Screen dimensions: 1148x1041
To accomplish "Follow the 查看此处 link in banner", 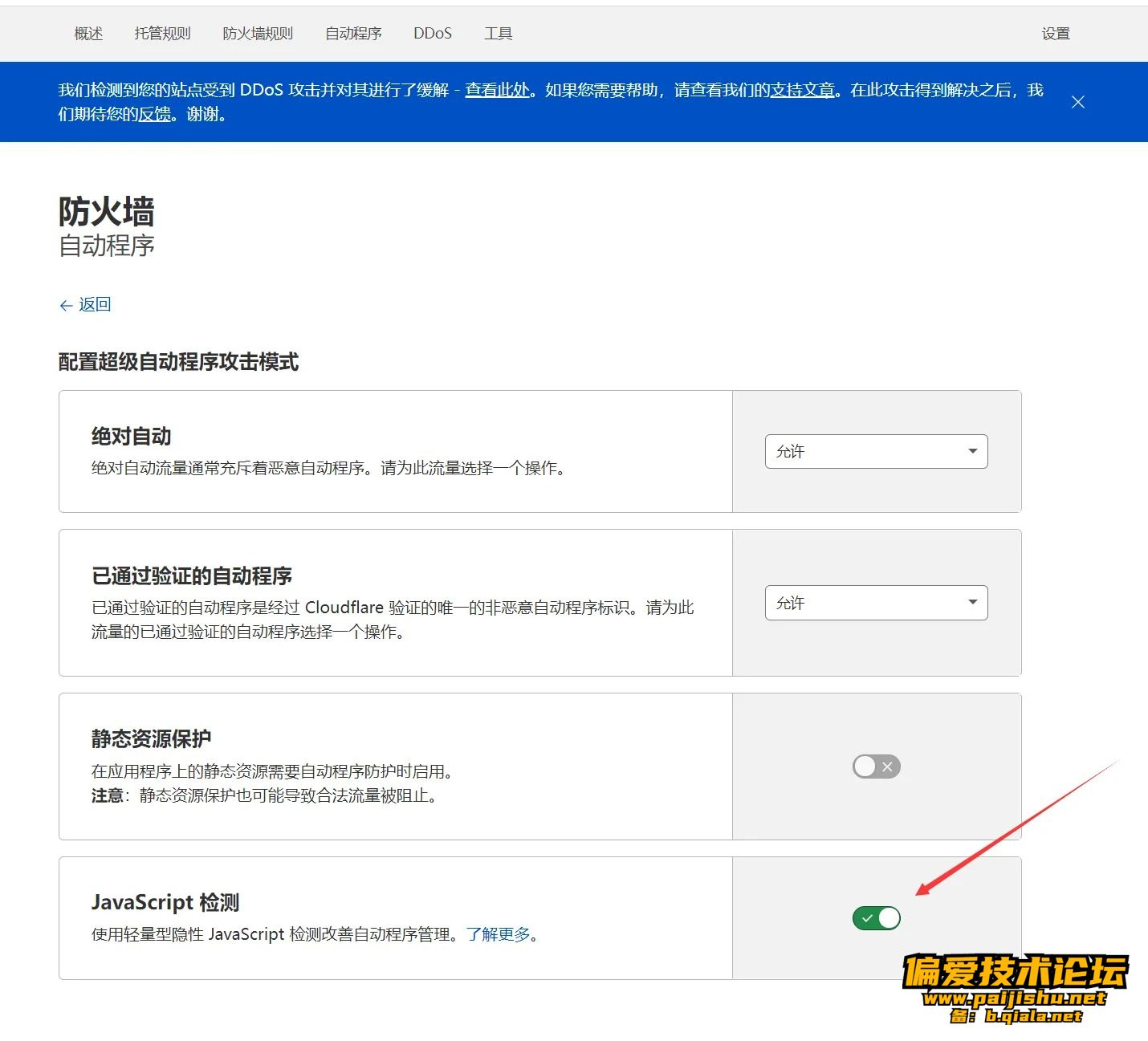I will point(498,90).
